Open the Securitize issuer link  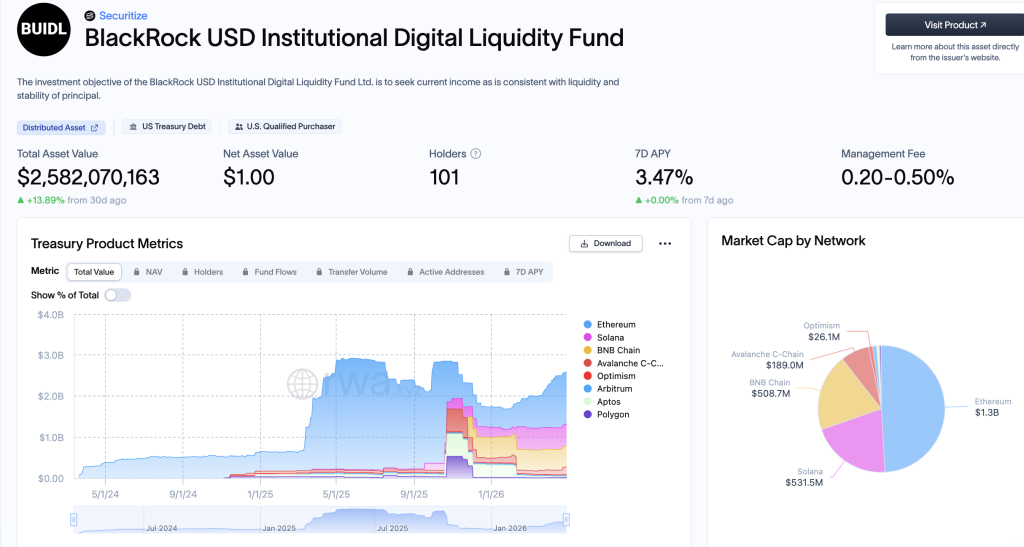[x=123, y=16]
